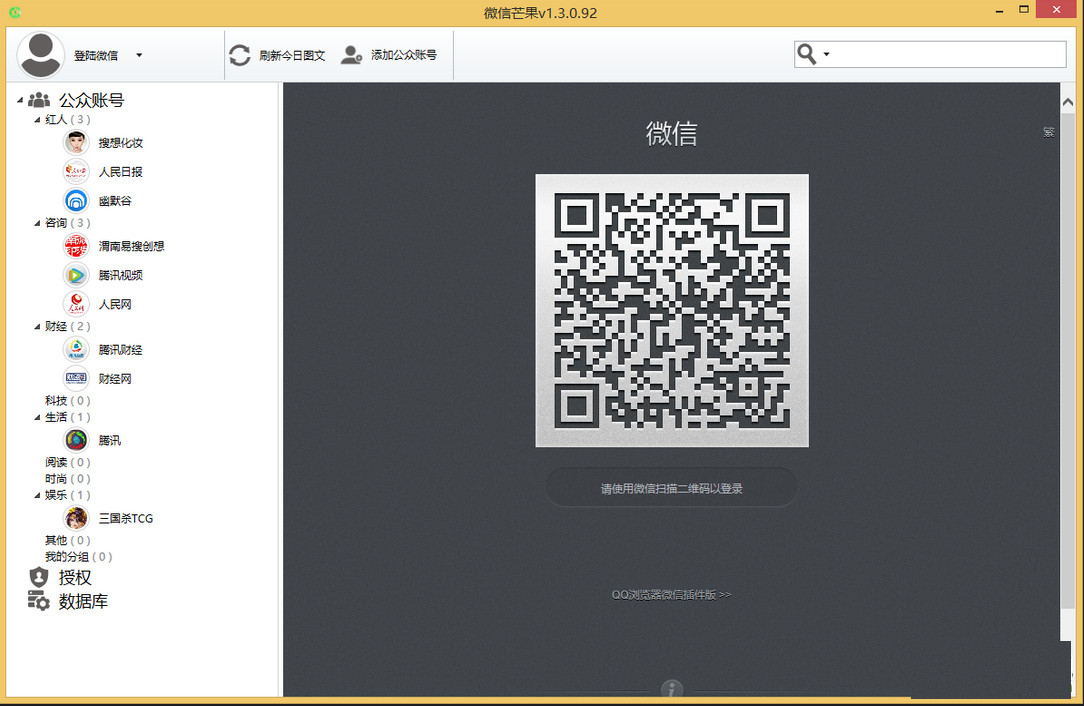1084x706 pixels.
Task: Click the 三国杀TCG avatar icon
Action: tap(76, 519)
